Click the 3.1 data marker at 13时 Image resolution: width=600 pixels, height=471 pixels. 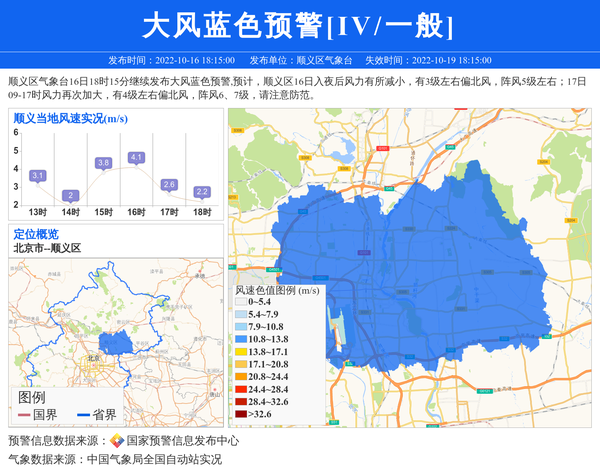[38, 176]
